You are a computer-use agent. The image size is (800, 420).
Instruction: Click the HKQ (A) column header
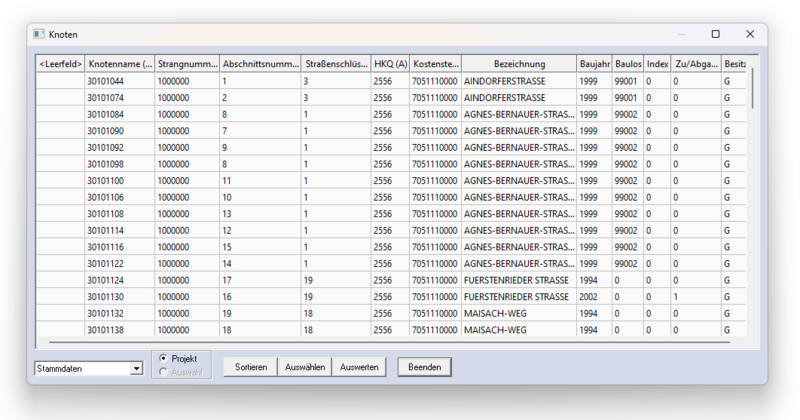click(390, 64)
